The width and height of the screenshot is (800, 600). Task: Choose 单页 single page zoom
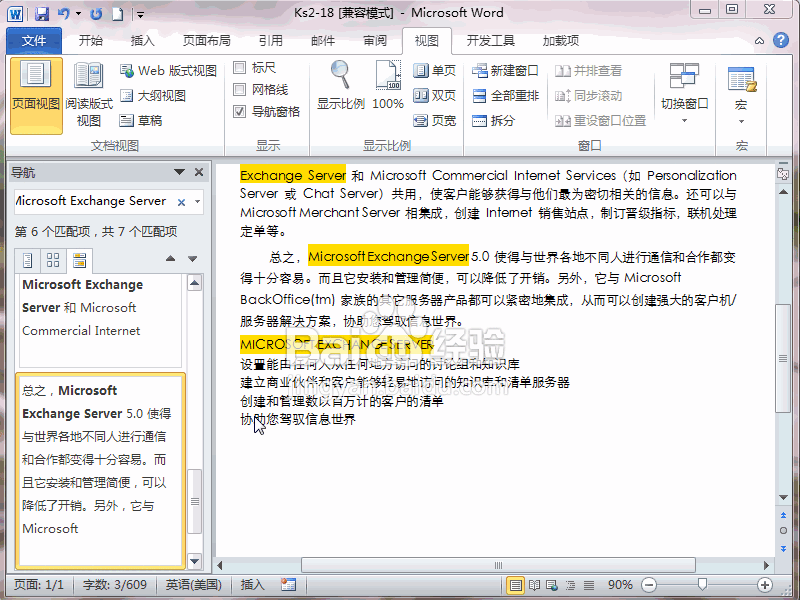coord(434,70)
